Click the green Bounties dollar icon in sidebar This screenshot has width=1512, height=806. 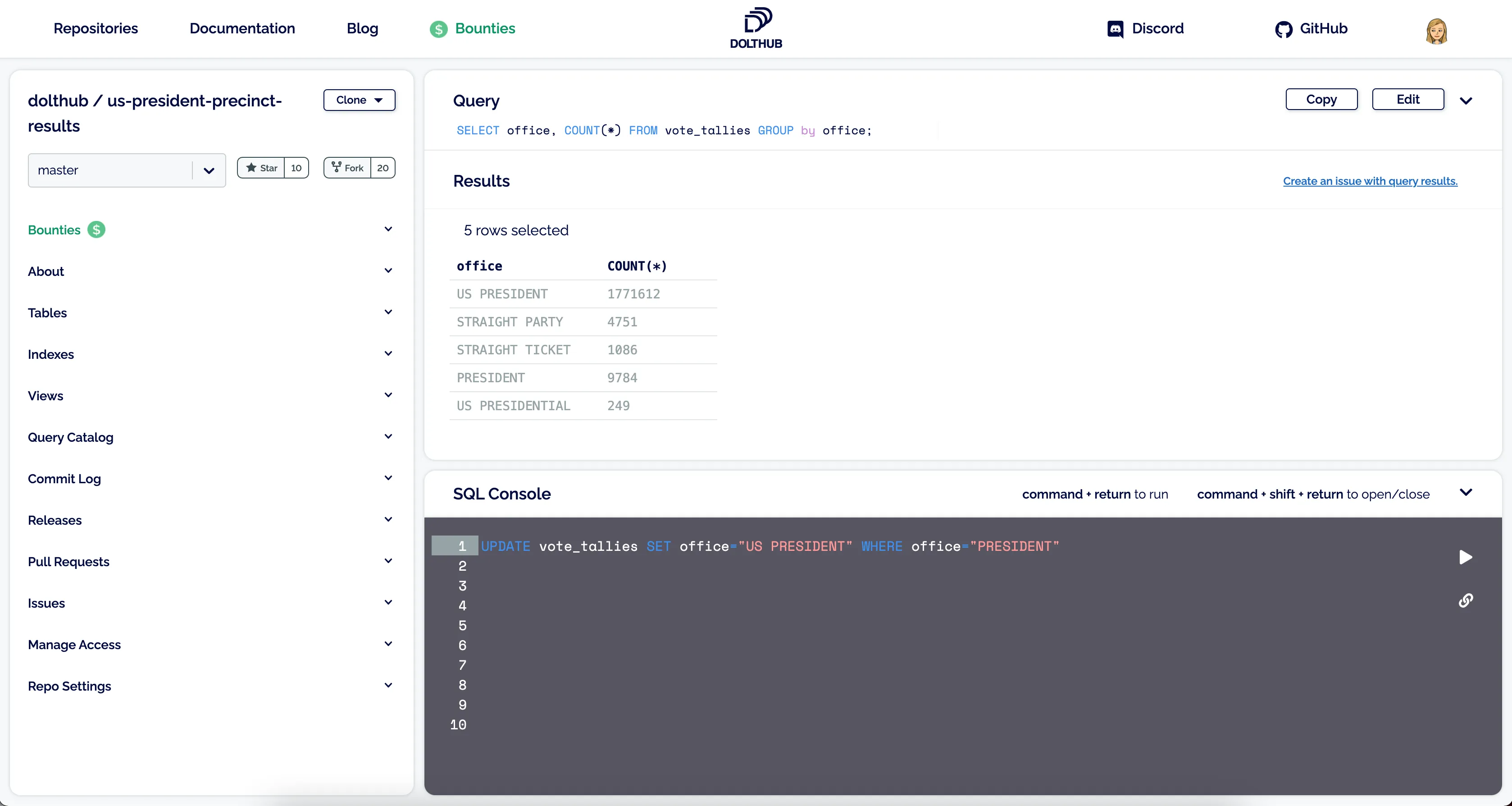[x=96, y=230]
